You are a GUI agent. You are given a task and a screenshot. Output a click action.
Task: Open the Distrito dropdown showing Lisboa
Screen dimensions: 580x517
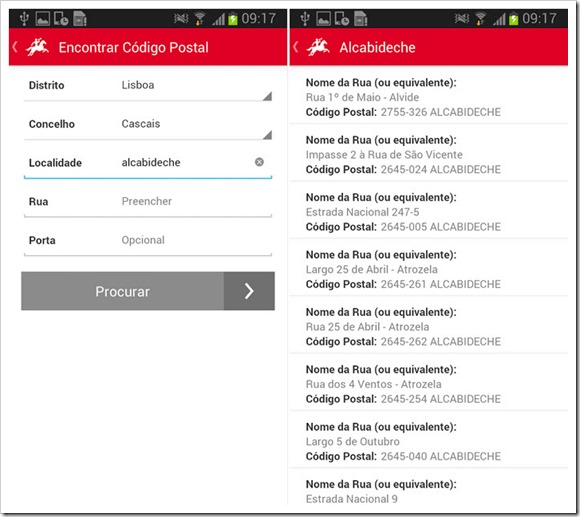tap(148, 86)
